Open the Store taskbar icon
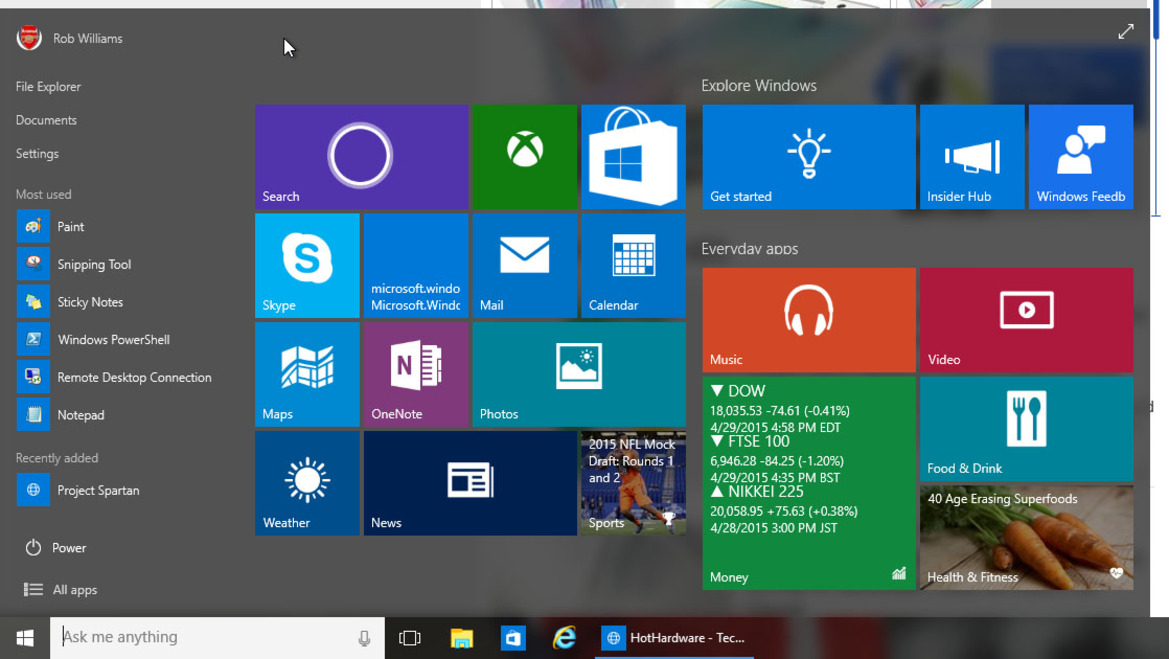Screen dimensions: 1169x659 tap(513, 638)
